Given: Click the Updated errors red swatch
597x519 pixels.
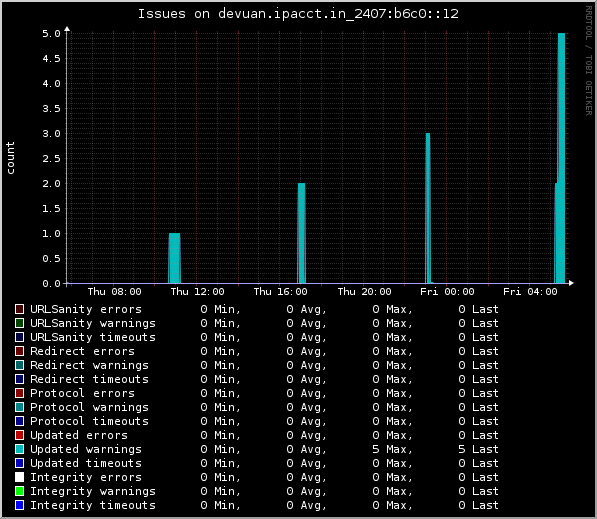Looking at the screenshot, I should tap(19, 435).
